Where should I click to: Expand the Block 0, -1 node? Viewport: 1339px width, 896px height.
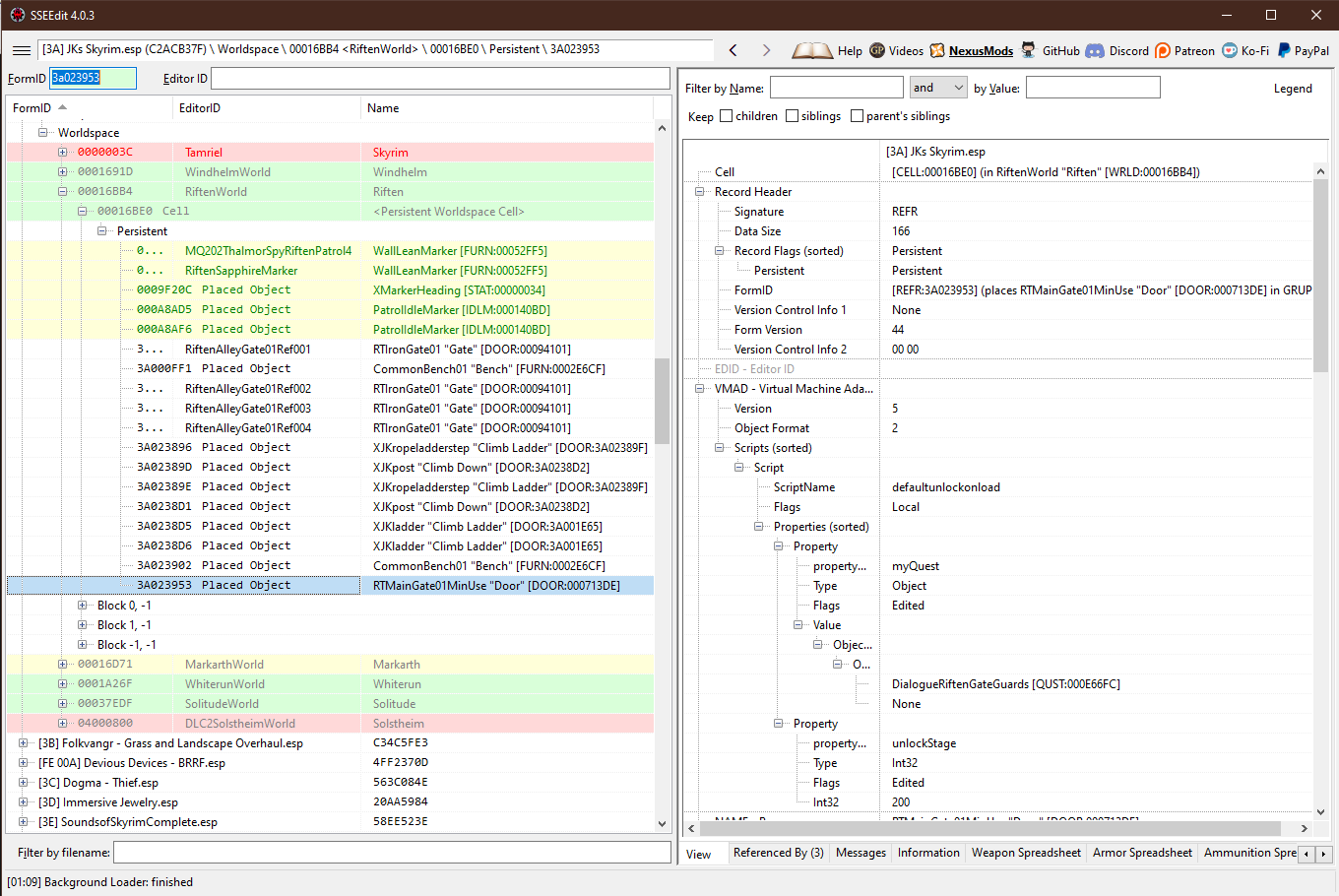click(83, 606)
